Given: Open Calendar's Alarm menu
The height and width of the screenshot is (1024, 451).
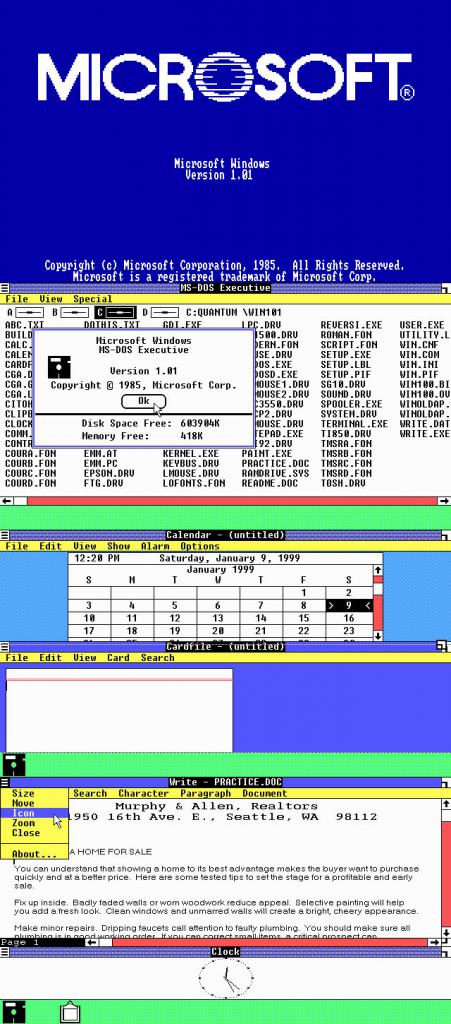Looking at the screenshot, I should (x=155, y=547).
